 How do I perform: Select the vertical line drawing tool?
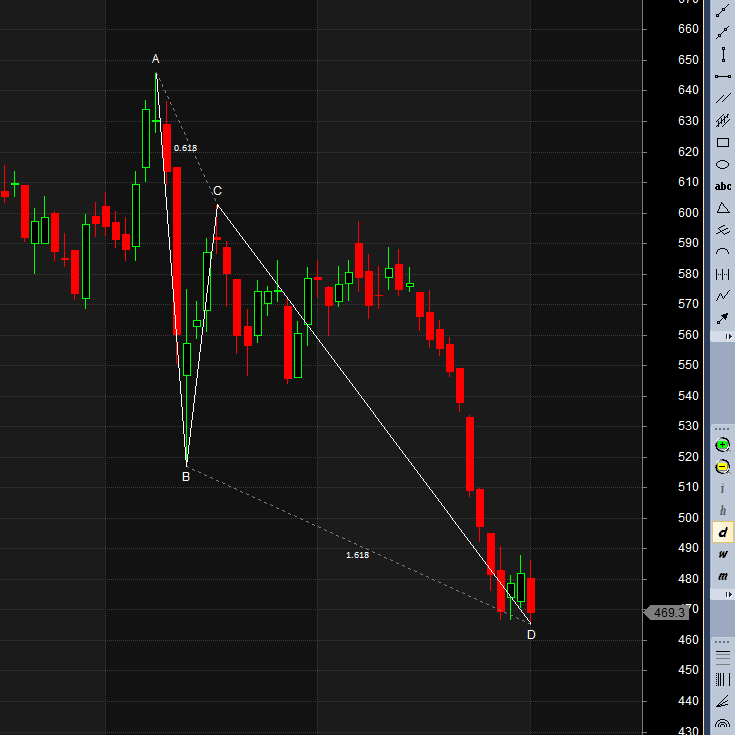click(x=722, y=54)
